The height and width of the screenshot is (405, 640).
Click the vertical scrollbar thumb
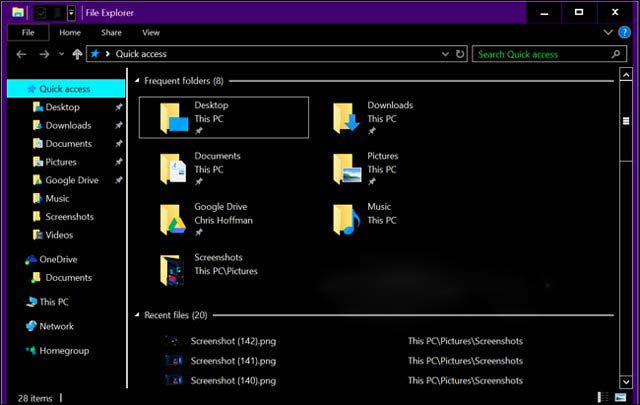point(626,121)
